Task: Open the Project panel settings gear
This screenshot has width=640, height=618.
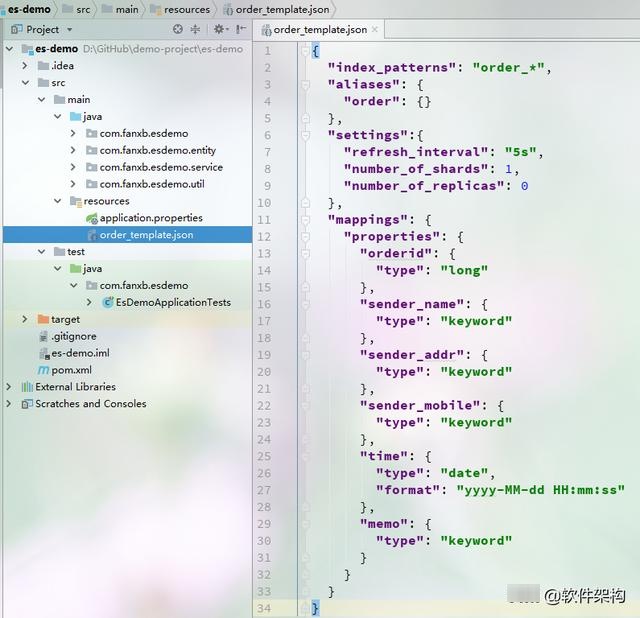Action: pos(219,29)
